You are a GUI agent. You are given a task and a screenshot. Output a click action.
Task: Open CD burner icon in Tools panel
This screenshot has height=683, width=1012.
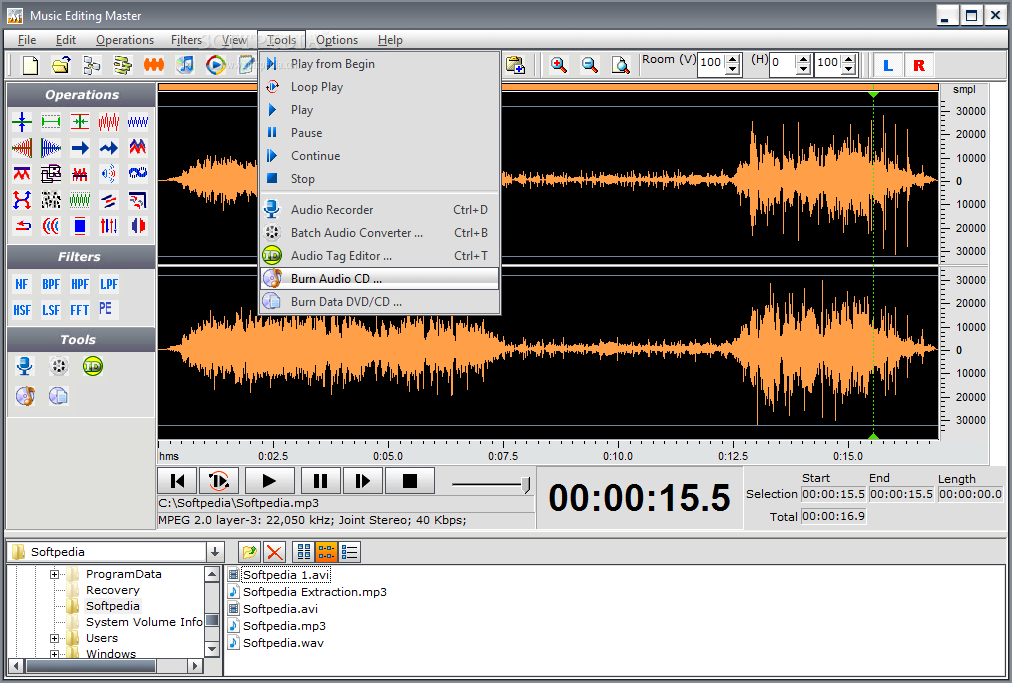25,396
